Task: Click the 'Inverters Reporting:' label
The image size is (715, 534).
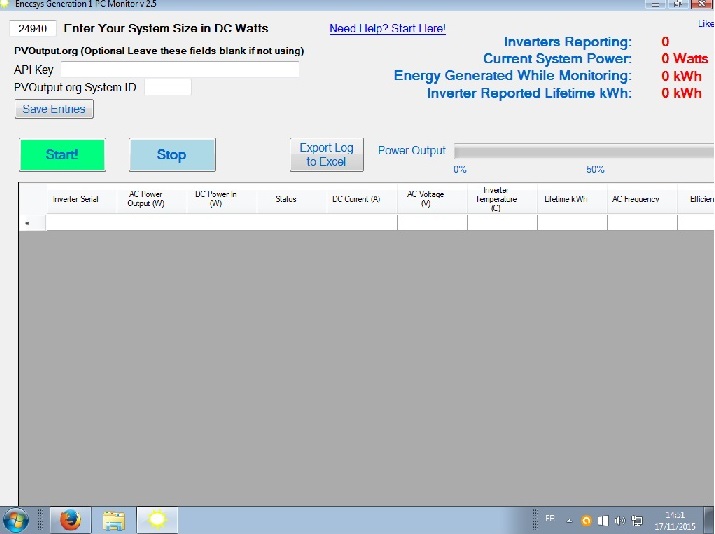Action: 568,42
